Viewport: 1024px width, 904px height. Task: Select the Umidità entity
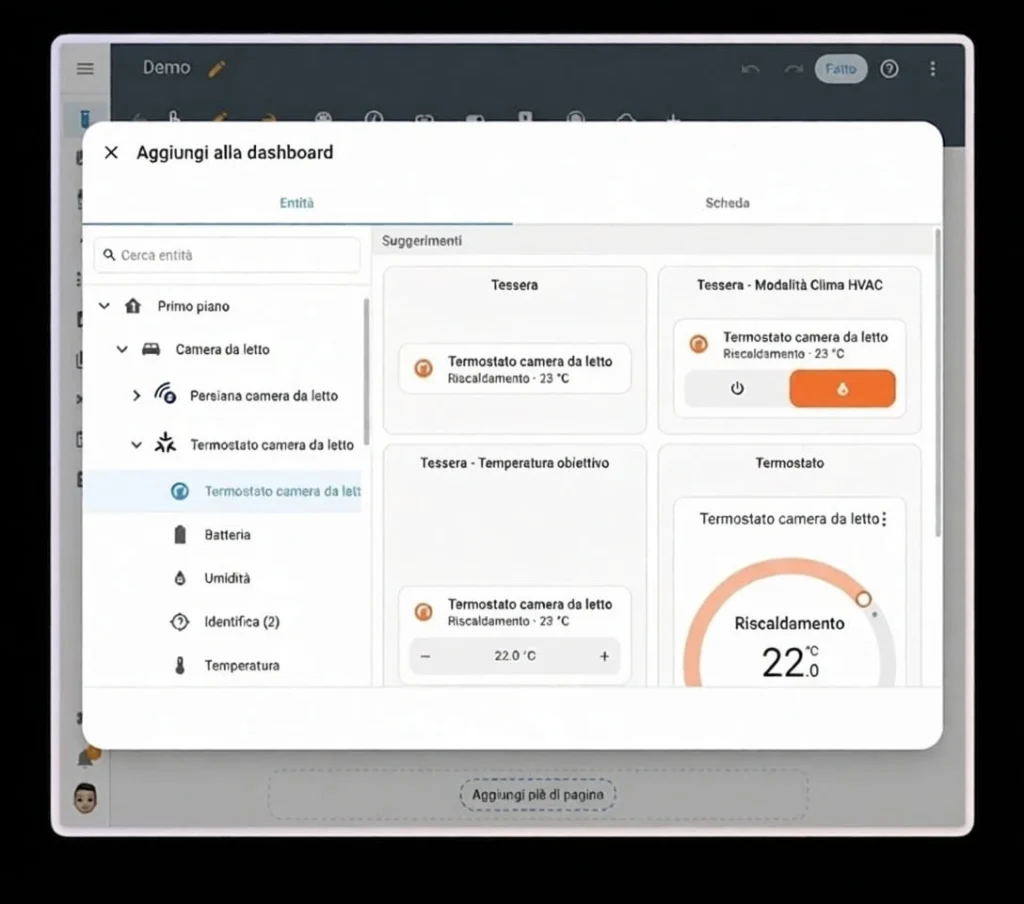222,578
